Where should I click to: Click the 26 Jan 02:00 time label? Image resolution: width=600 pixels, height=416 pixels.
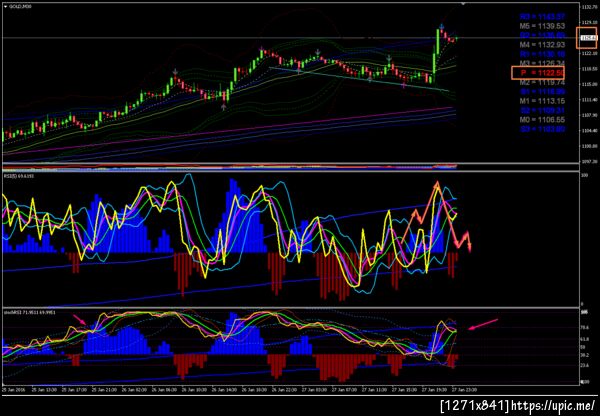tap(134, 390)
